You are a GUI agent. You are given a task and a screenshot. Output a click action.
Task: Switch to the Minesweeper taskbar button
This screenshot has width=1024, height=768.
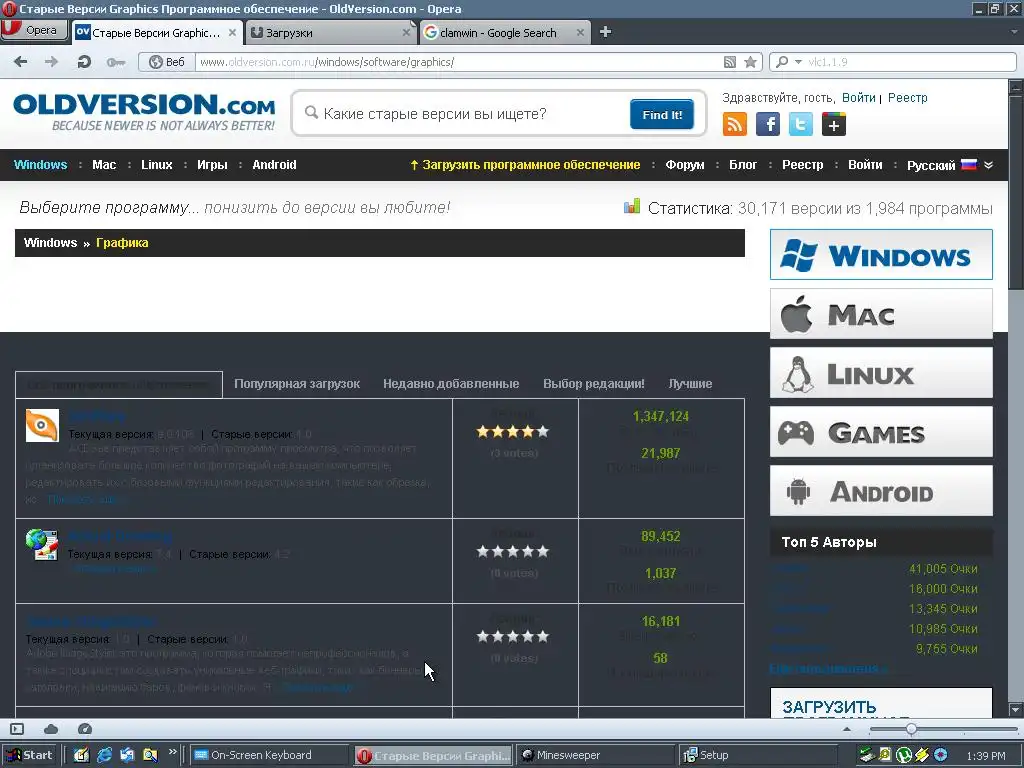pyautogui.click(x=593, y=755)
